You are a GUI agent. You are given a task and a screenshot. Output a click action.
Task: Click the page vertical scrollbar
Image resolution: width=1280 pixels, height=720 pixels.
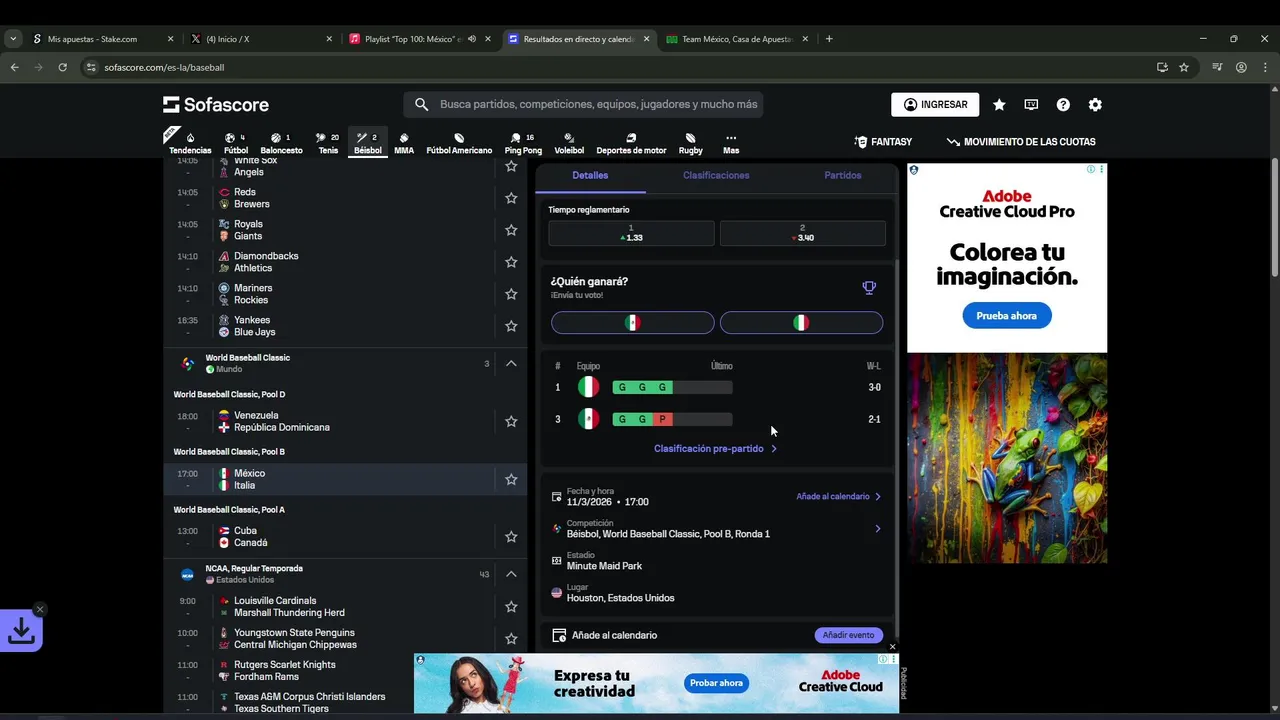click(1275, 218)
